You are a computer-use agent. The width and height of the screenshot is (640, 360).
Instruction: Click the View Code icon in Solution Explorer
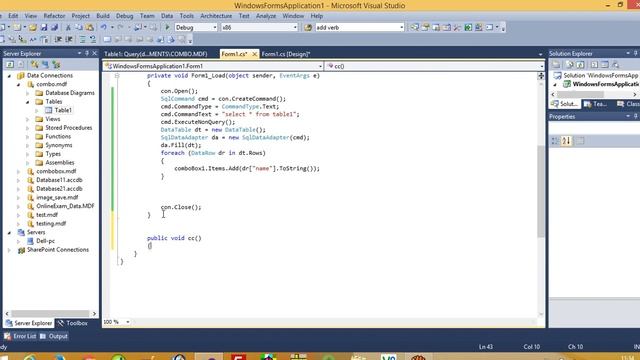594,64
